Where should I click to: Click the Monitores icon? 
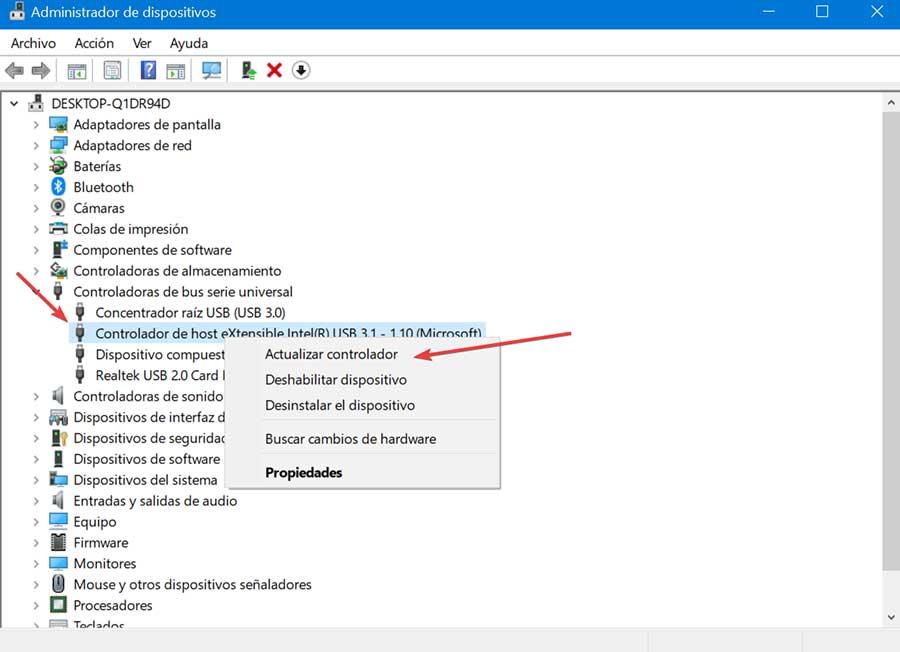(x=58, y=563)
